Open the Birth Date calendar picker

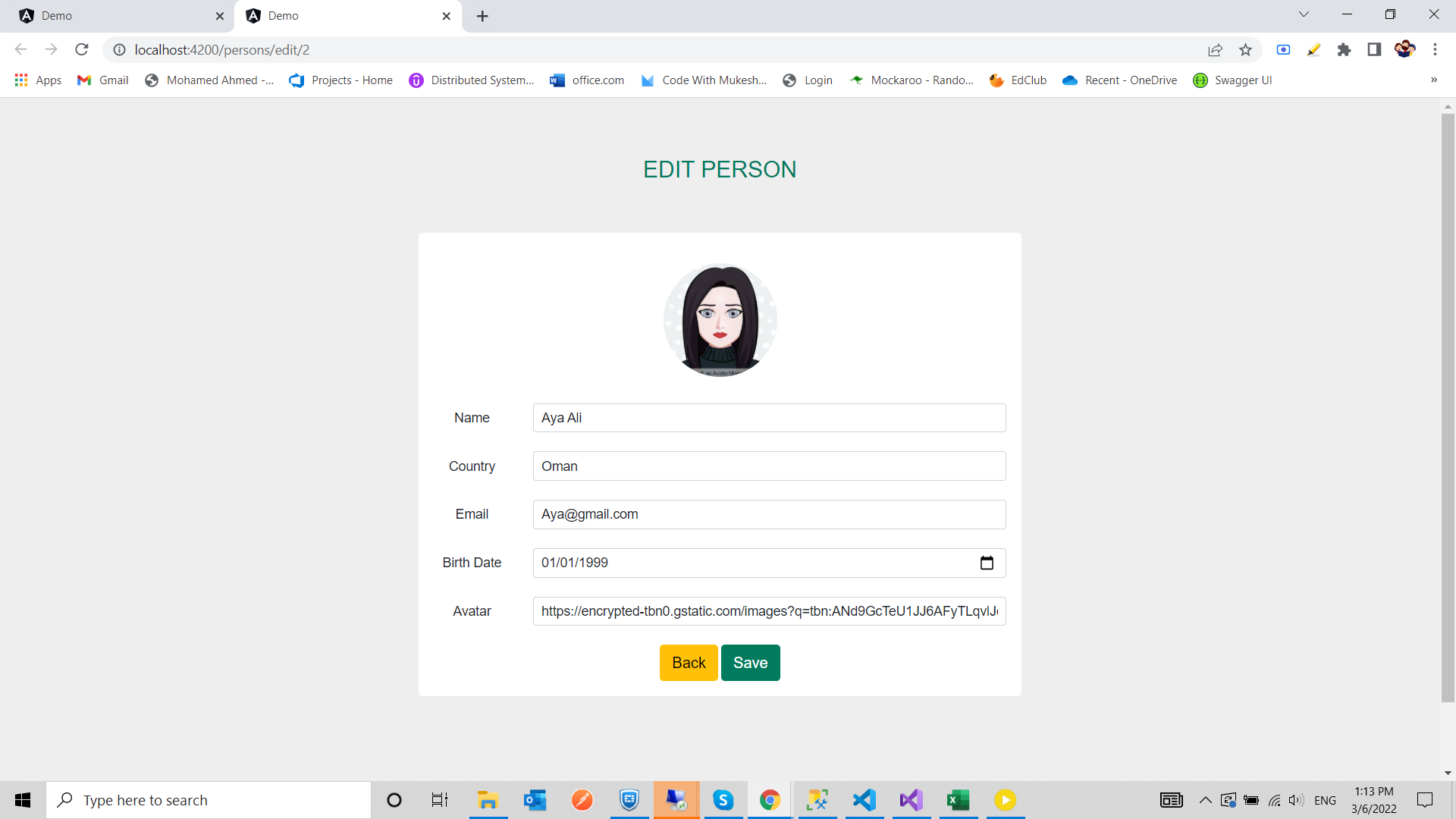pyautogui.click(x=987, y=563)
